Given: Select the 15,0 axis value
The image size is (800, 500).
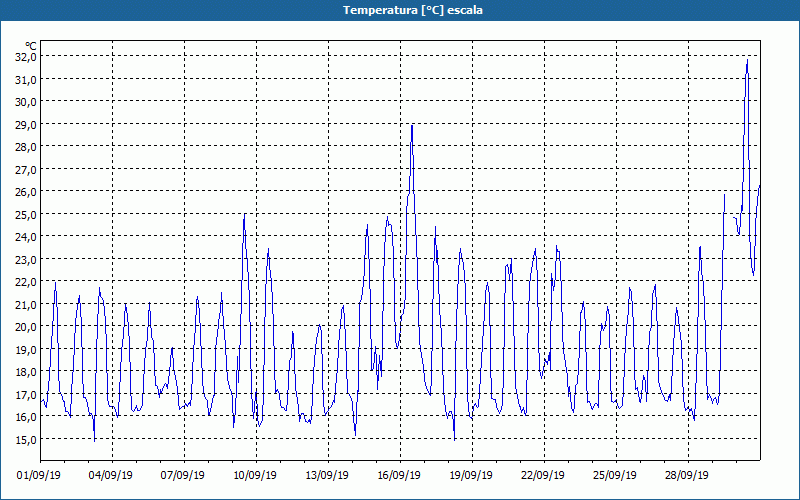Looking at the screenshot, I should click(26, 439).
